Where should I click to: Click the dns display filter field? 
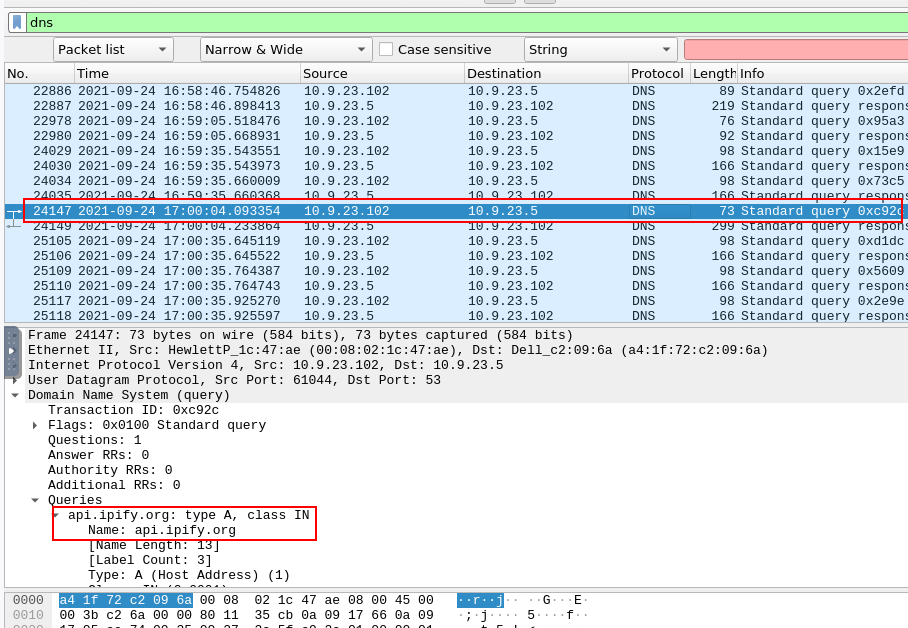(467, 23)
